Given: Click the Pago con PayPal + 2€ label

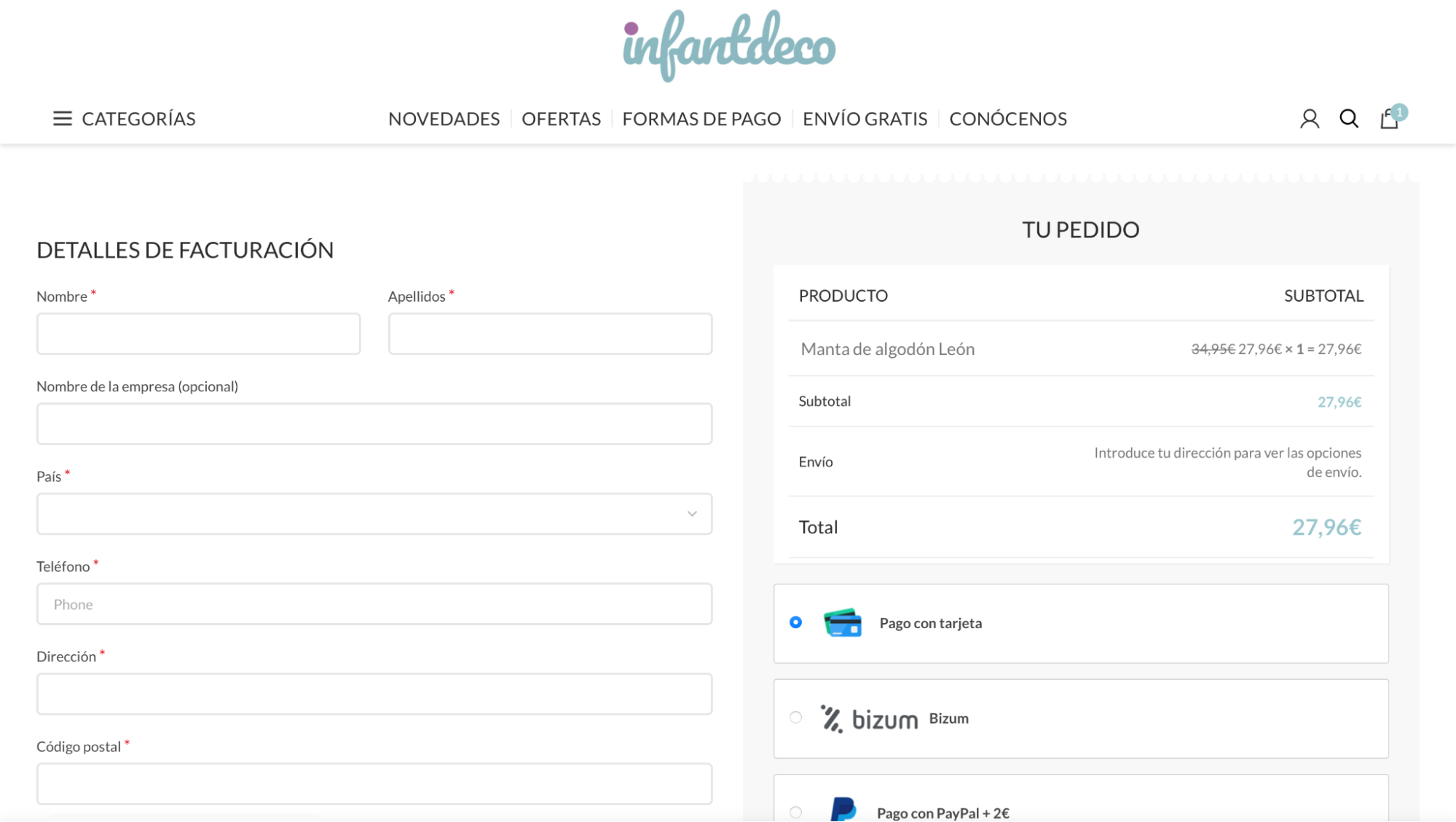Looking at the screenshot, I should tap(943, 813).
